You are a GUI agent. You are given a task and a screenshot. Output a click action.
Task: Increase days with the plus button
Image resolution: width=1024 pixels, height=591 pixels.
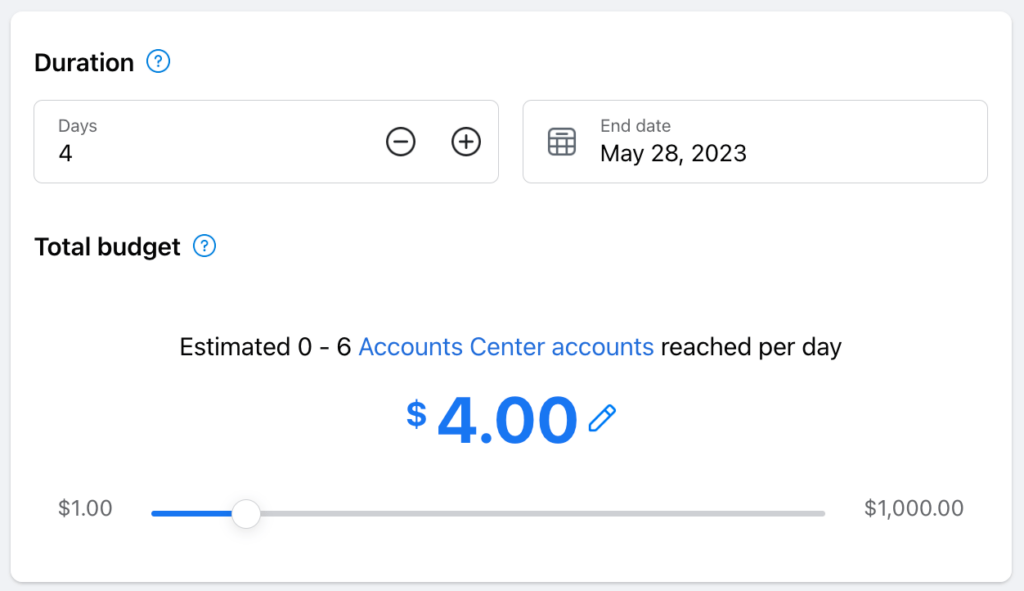pyautogui.click(x=466, y=142)
